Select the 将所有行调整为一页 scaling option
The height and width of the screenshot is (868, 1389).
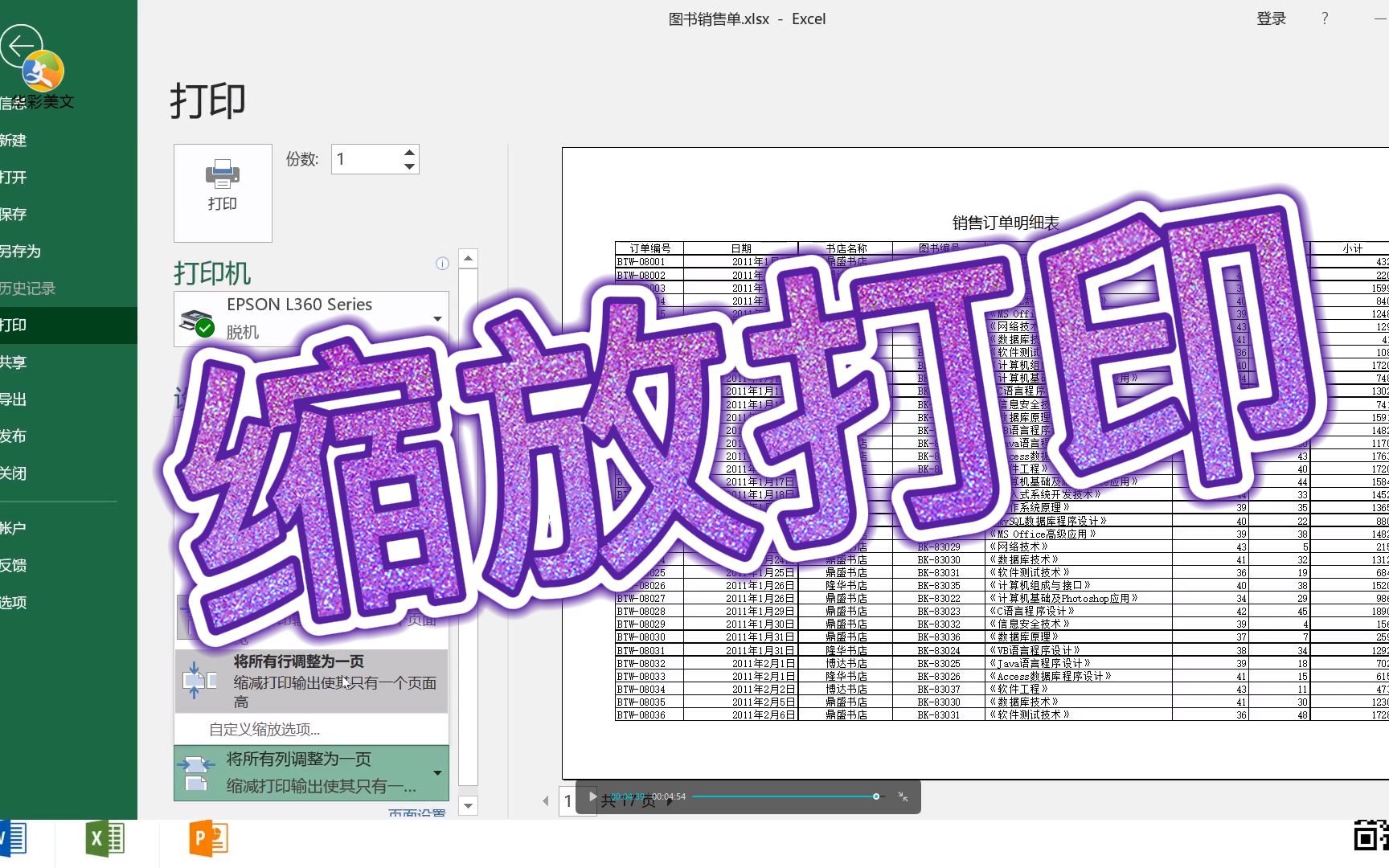point(311,681)
